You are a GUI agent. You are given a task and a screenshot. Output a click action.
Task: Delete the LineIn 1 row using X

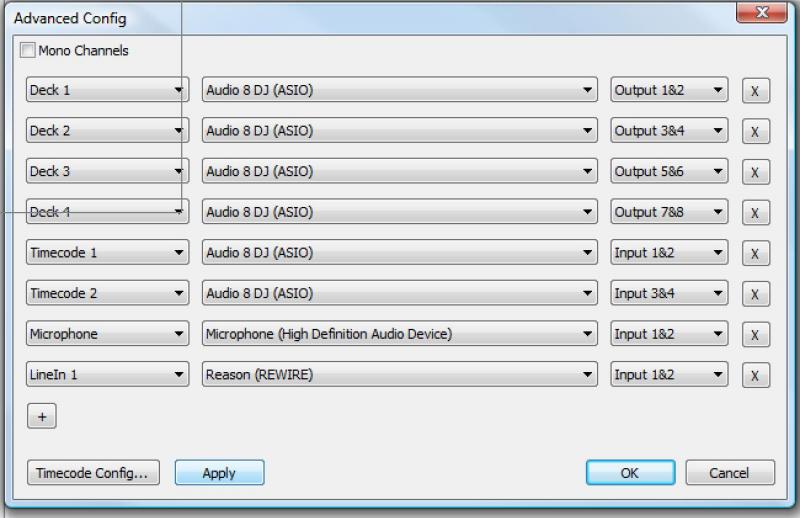coord(755,376)
